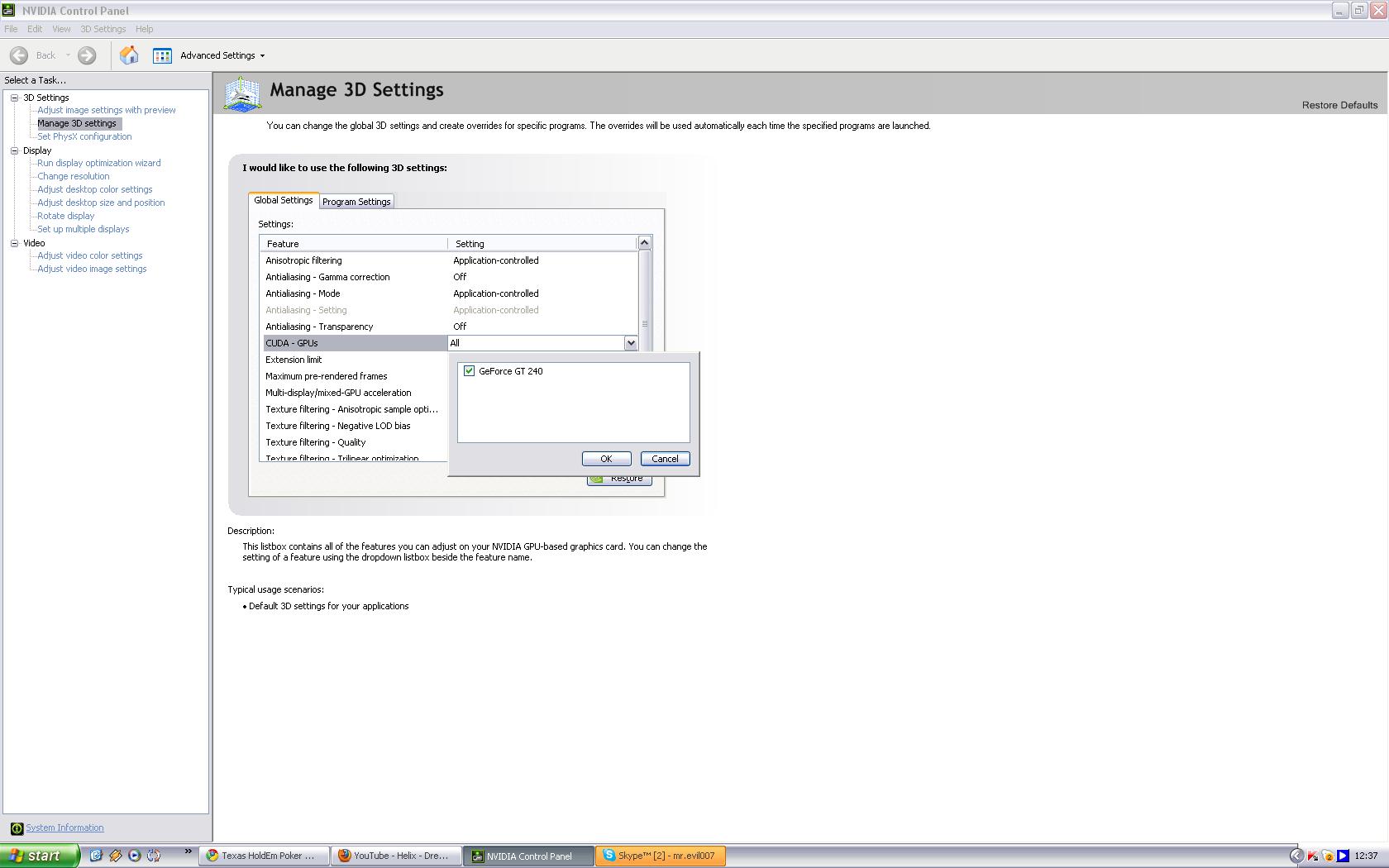Uncheck the GeForce GT 240 checkbox
1389x868 pixels.
click(x=470, y=371)
